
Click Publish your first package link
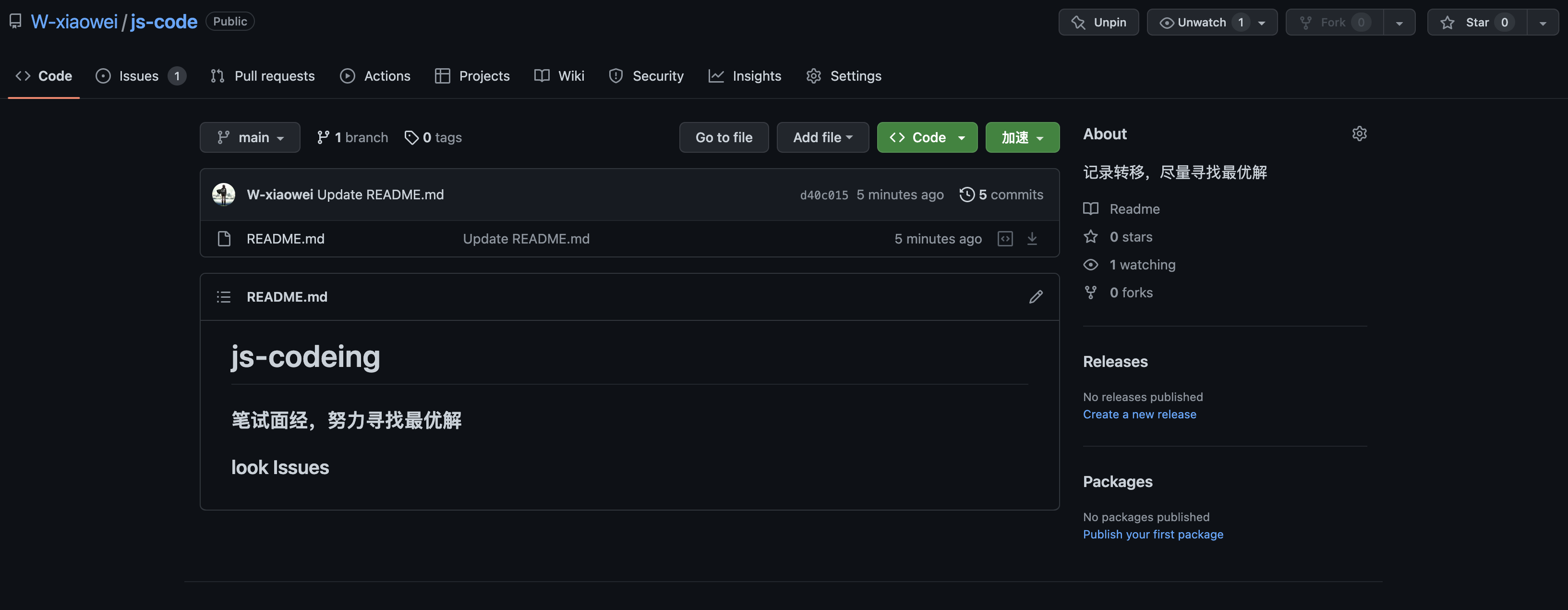(1153, 535)
